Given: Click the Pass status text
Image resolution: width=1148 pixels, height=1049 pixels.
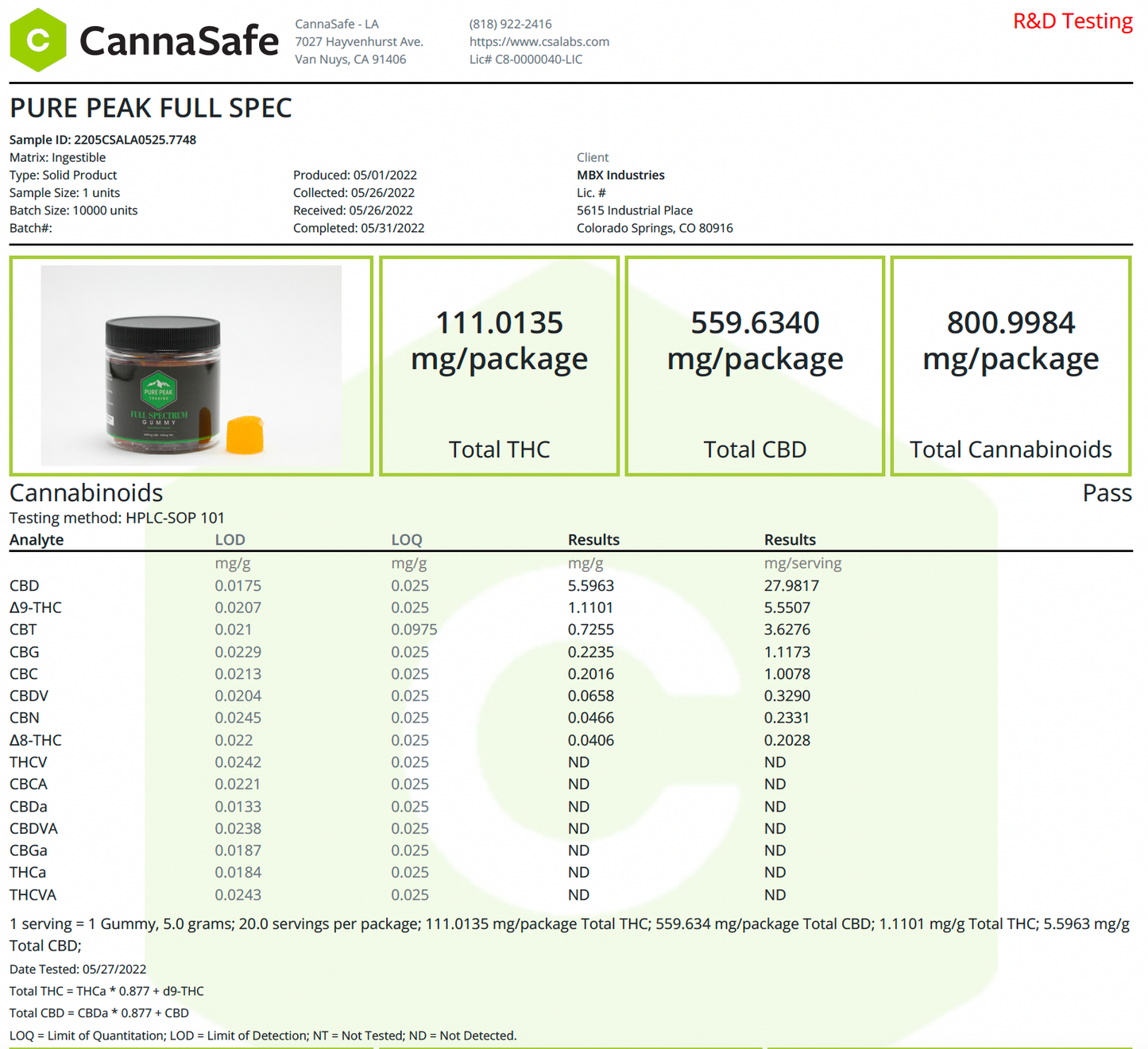Looking at the screenshot, I should tap(1107, 493).
